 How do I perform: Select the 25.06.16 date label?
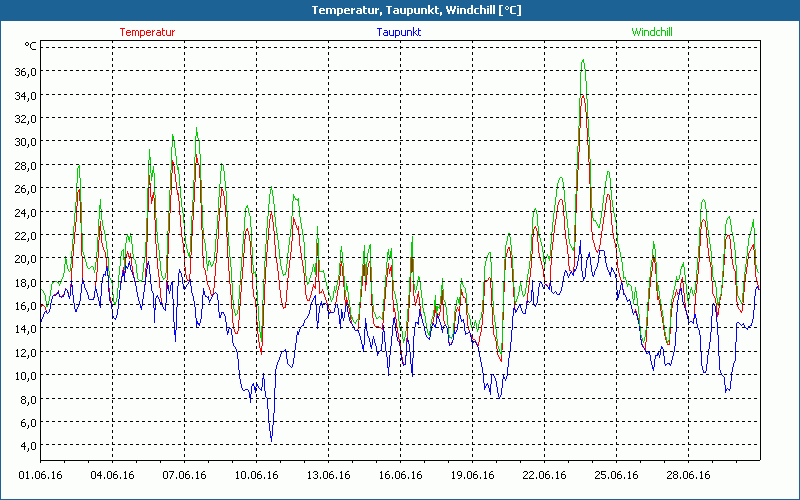[x=616, y=475]
